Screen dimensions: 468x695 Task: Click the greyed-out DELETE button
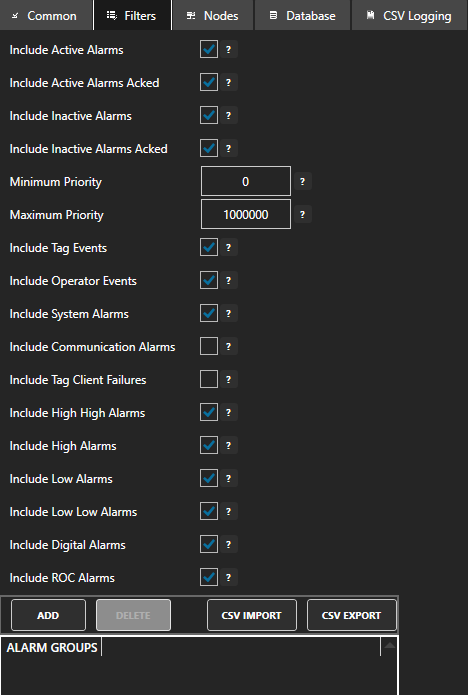coord(133,615)
